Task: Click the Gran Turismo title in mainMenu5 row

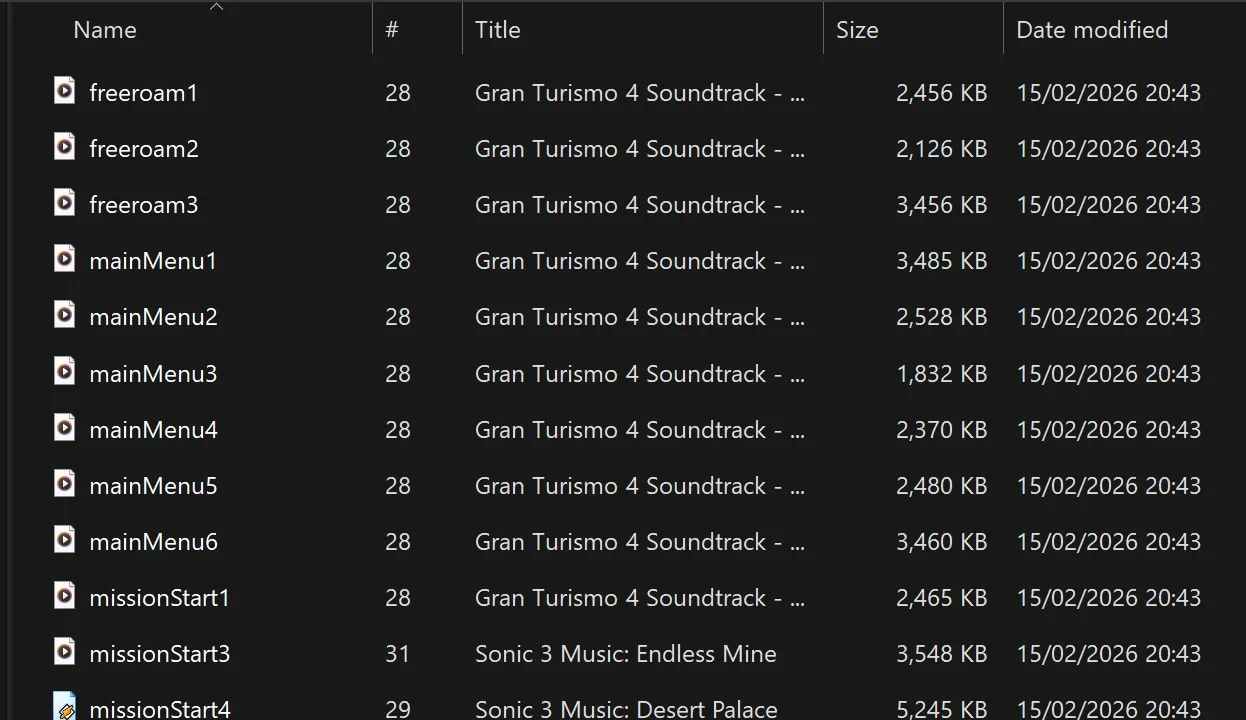Action: click(640, 486)
